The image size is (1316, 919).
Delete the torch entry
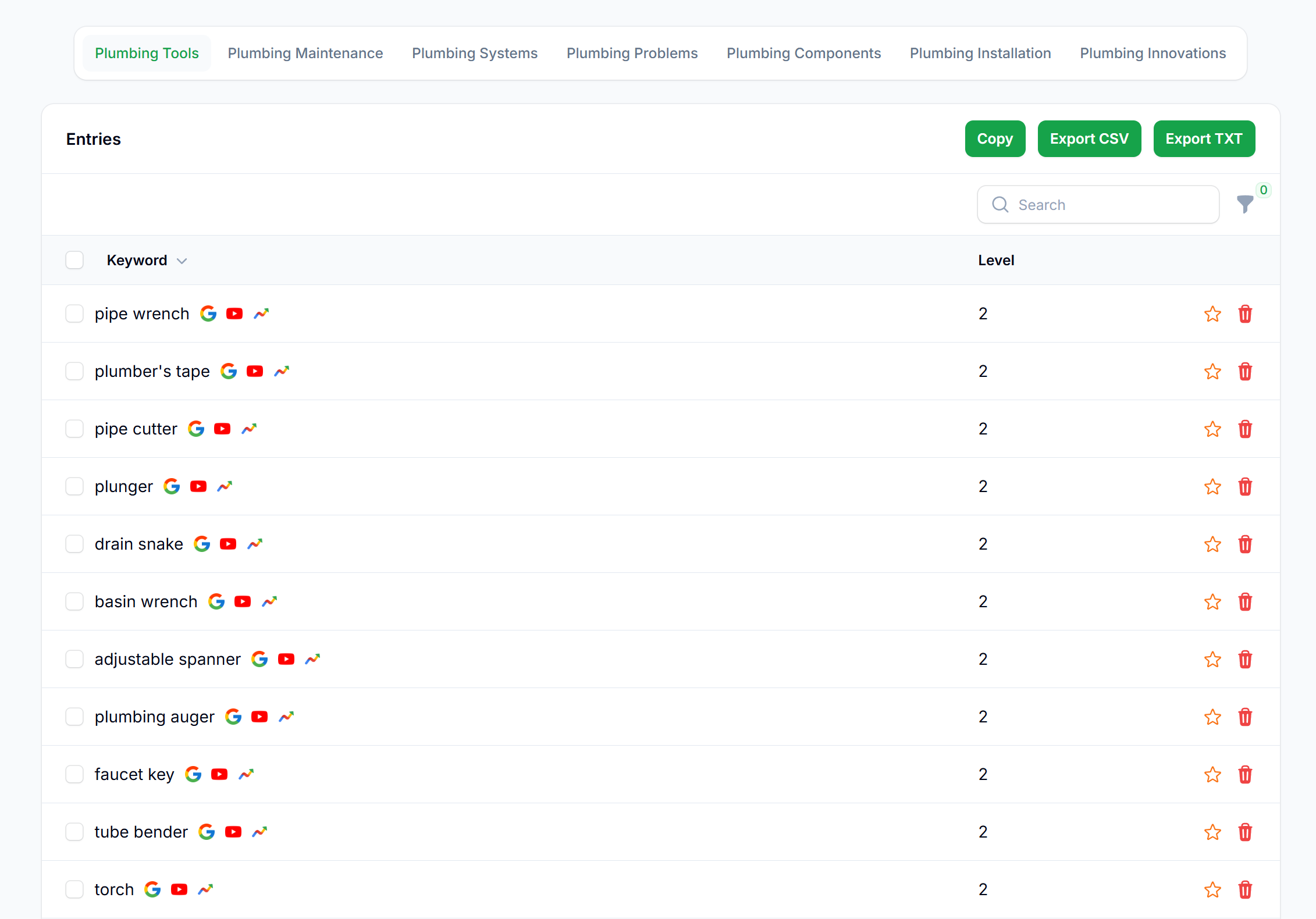[1245, 890]
